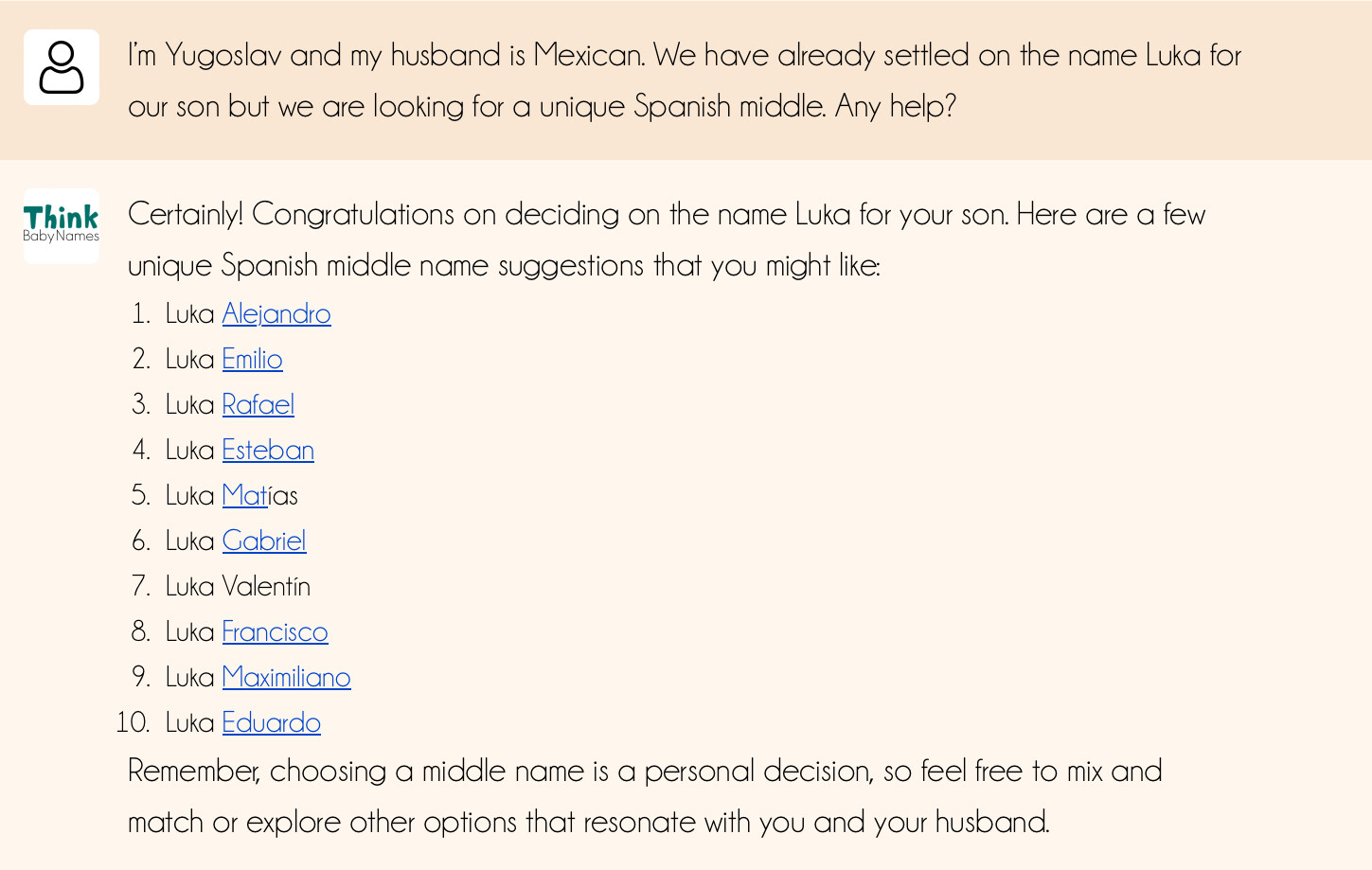Click the "Certainly! Congratulations" intro paragraph
Image resolution: width=1372 pixels, height=870 pixels.
666,240
